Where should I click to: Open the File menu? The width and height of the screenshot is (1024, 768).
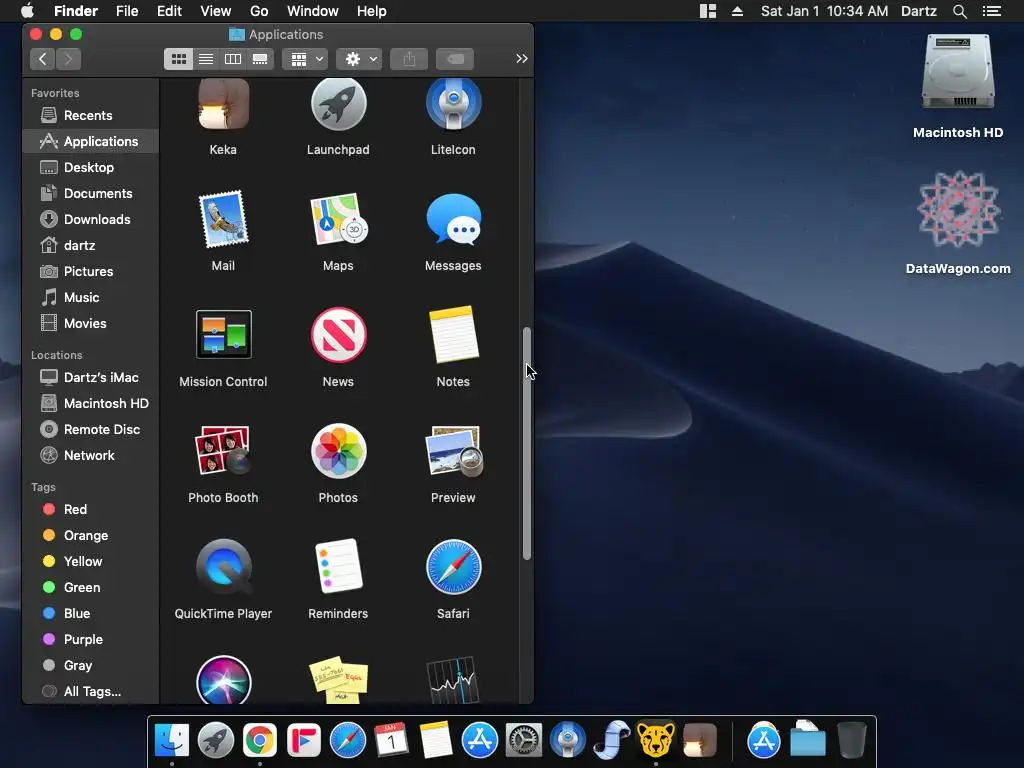coord(127,11)
